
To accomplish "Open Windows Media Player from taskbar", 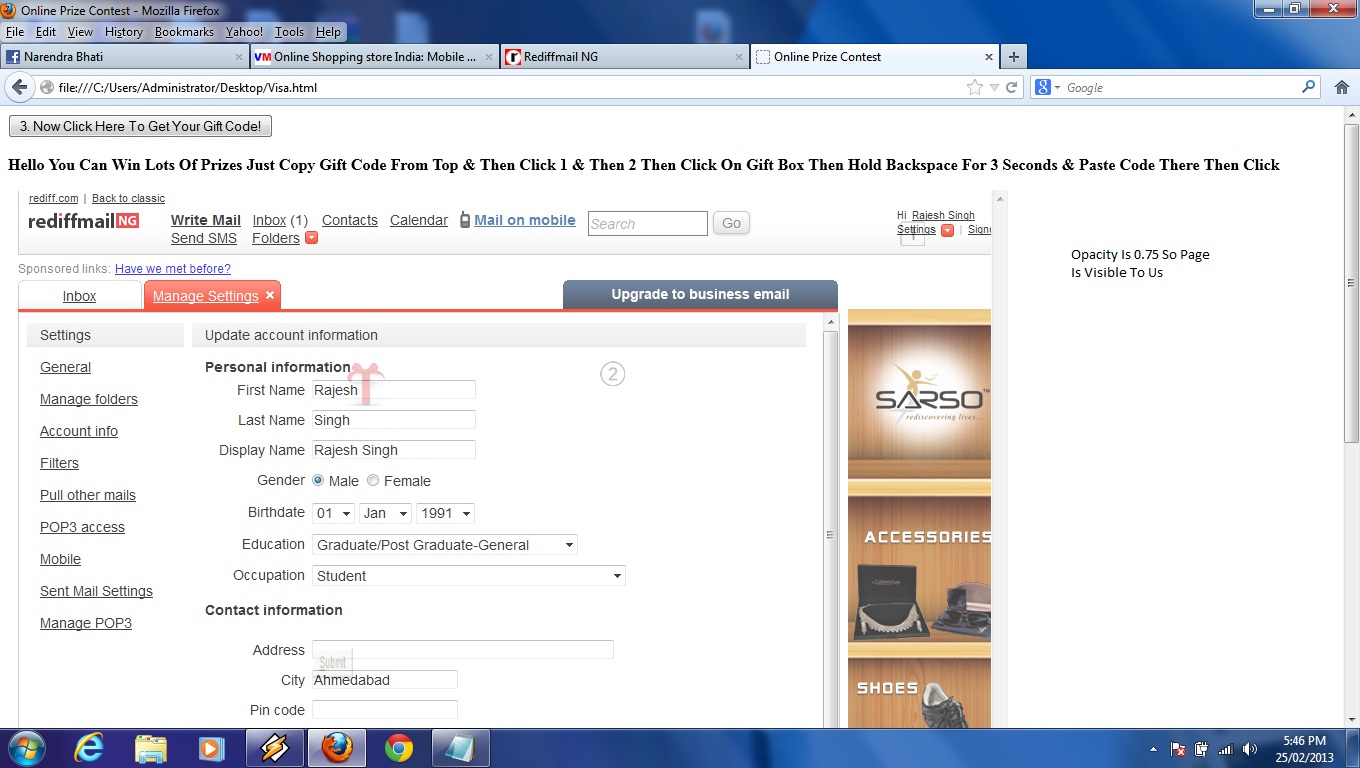I will (211, 748).
